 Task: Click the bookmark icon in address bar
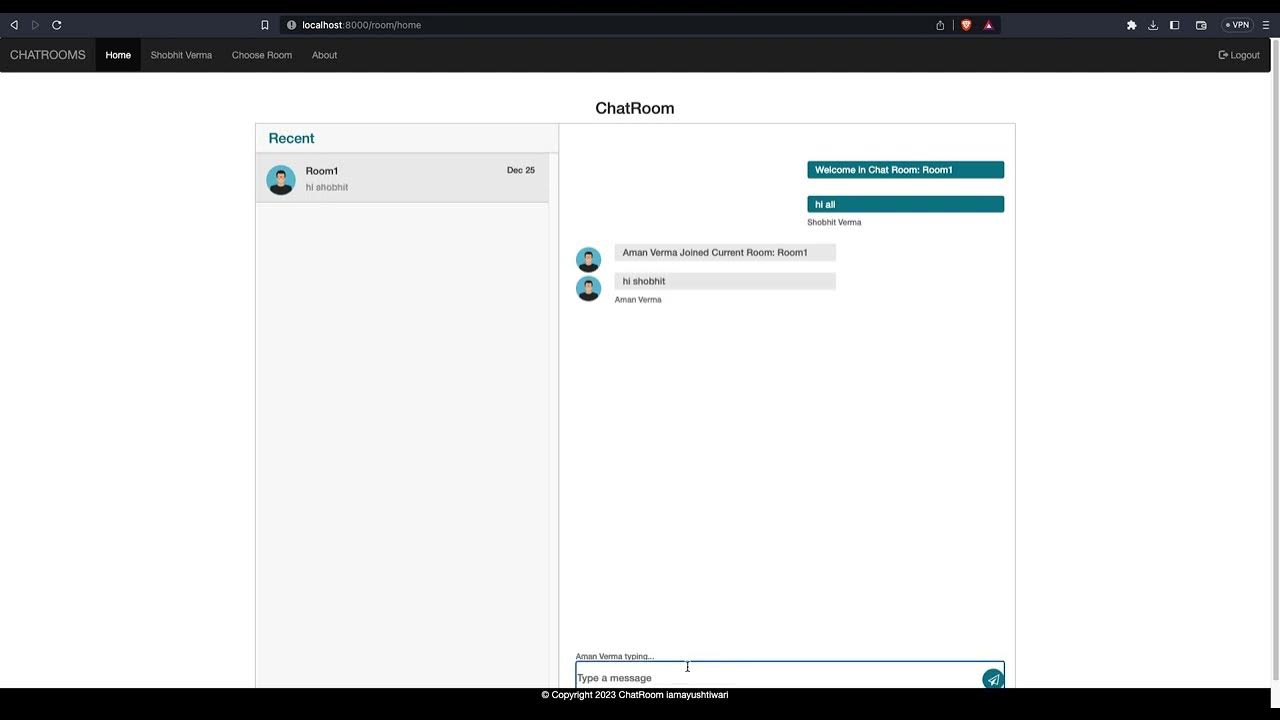(x=265, y=25)
